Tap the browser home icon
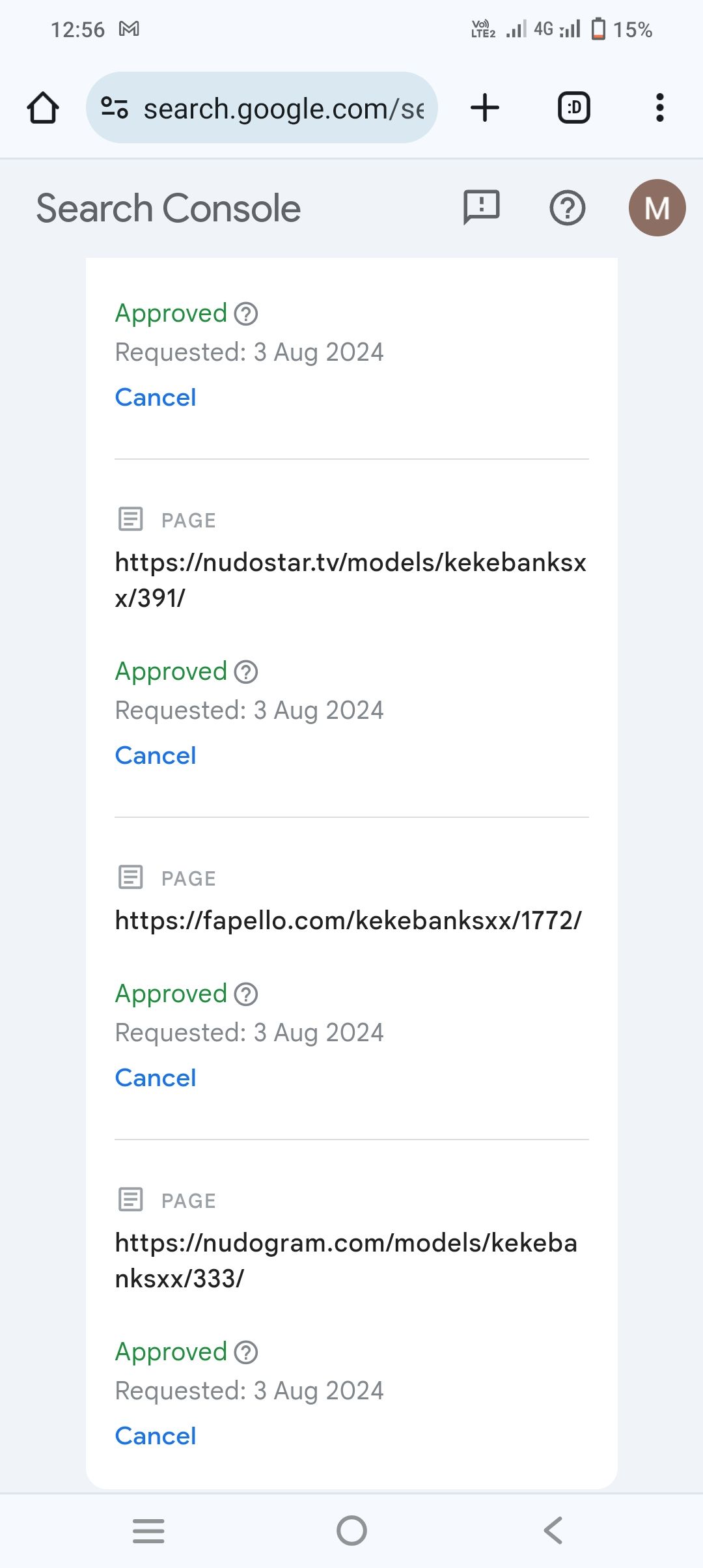 (x=43, y=107)
